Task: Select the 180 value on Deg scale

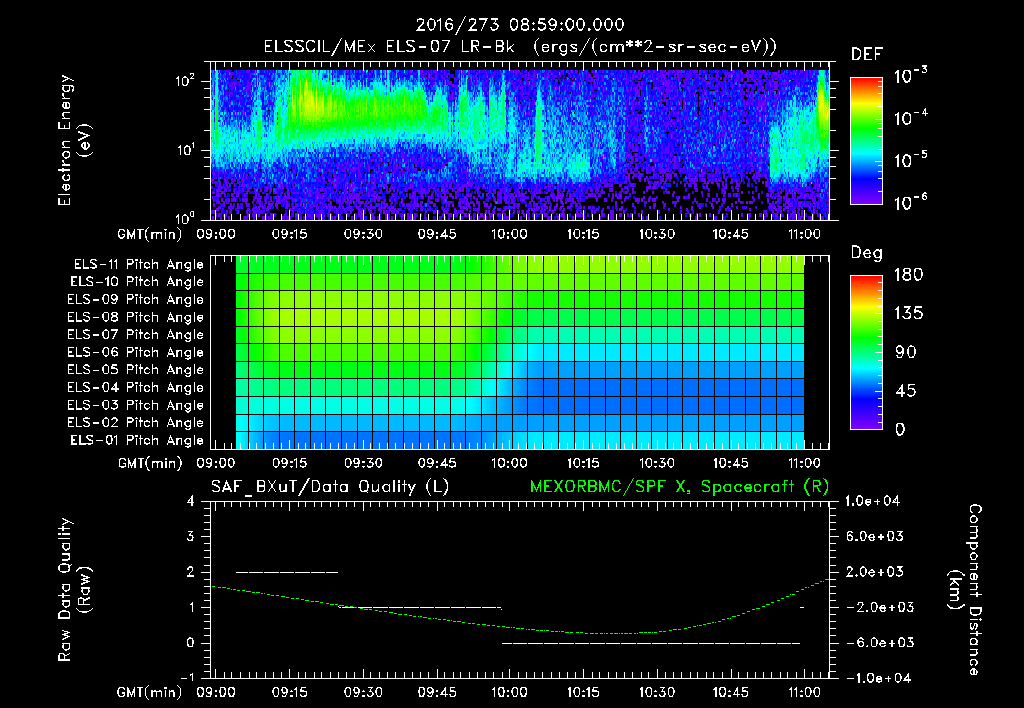Action: tap(908, 274)
